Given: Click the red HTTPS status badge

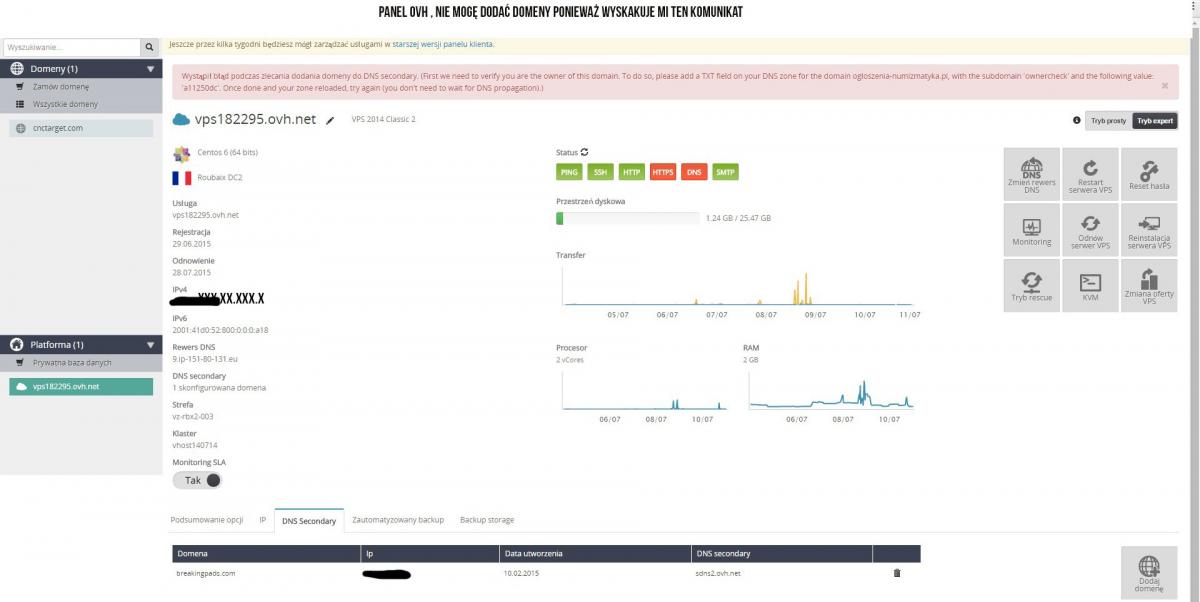Looking at the screenshot, I should (663, 172).
